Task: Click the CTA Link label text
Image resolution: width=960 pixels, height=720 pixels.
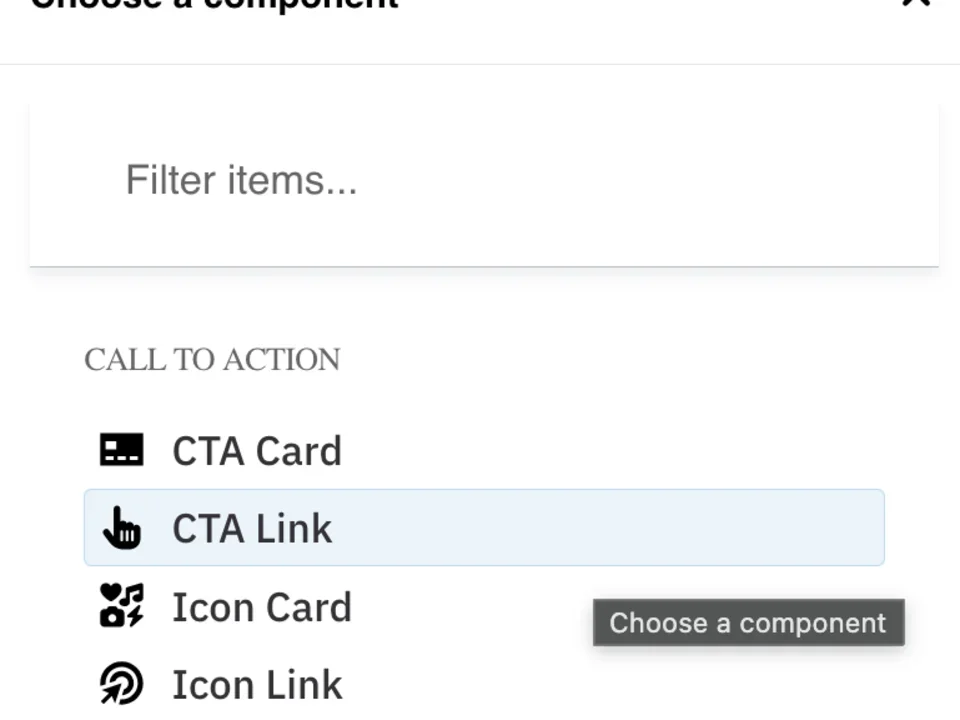Action: point(252,528)
